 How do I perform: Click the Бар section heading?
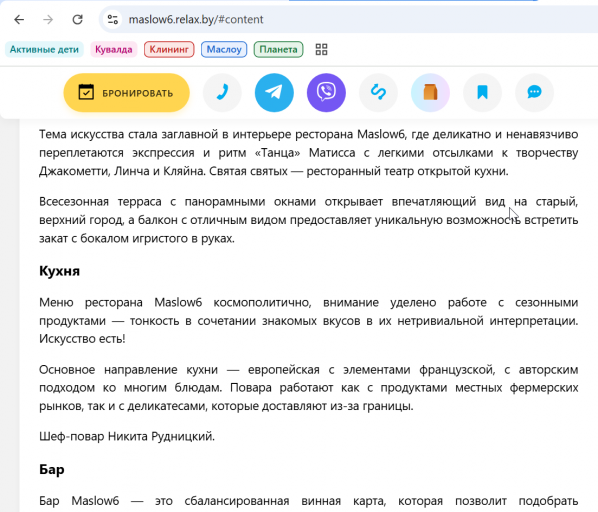point(51,469)
